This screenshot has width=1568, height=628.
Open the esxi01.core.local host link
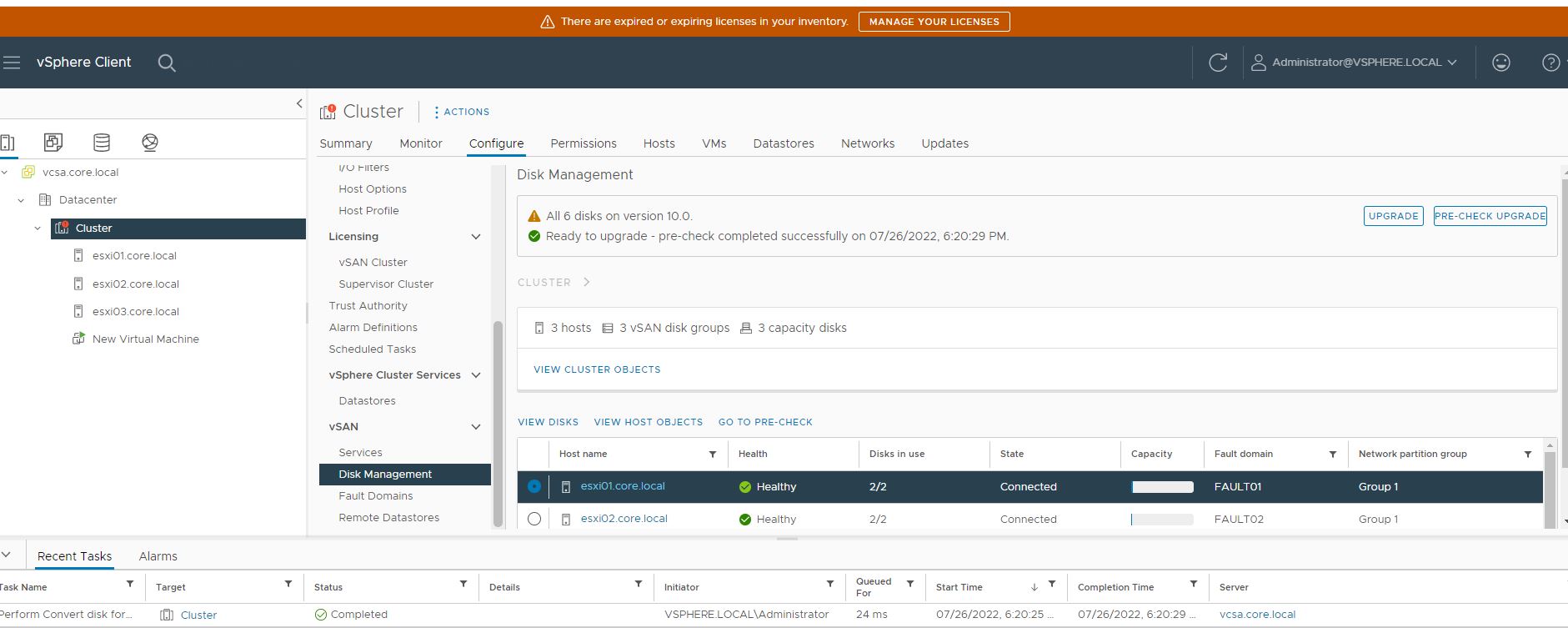623,486
